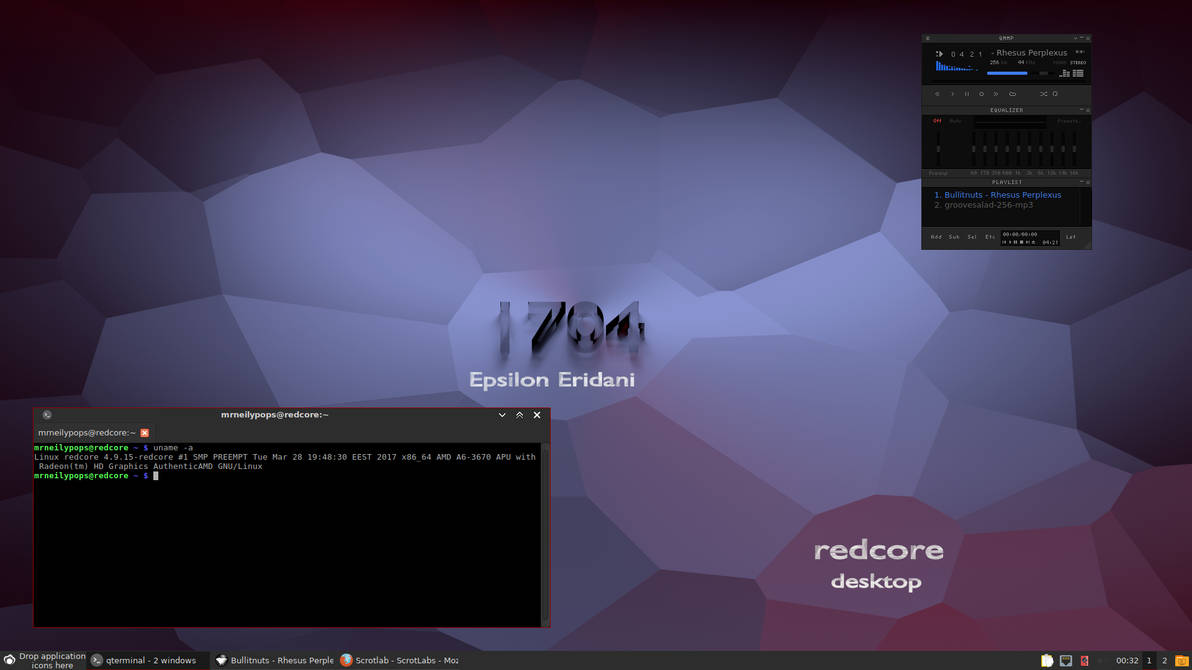The height and width of the screenshot is (670, 1192).
Task: Click the Qmmp volume slider
Action: coord(1009,73)
